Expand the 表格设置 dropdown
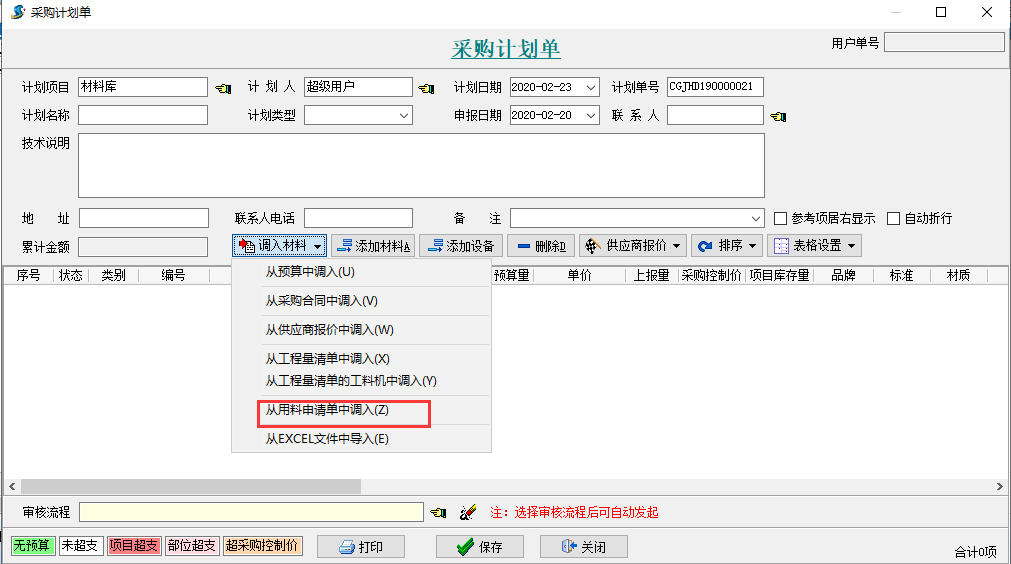The image size is (1011, 564). coord(813,246)
